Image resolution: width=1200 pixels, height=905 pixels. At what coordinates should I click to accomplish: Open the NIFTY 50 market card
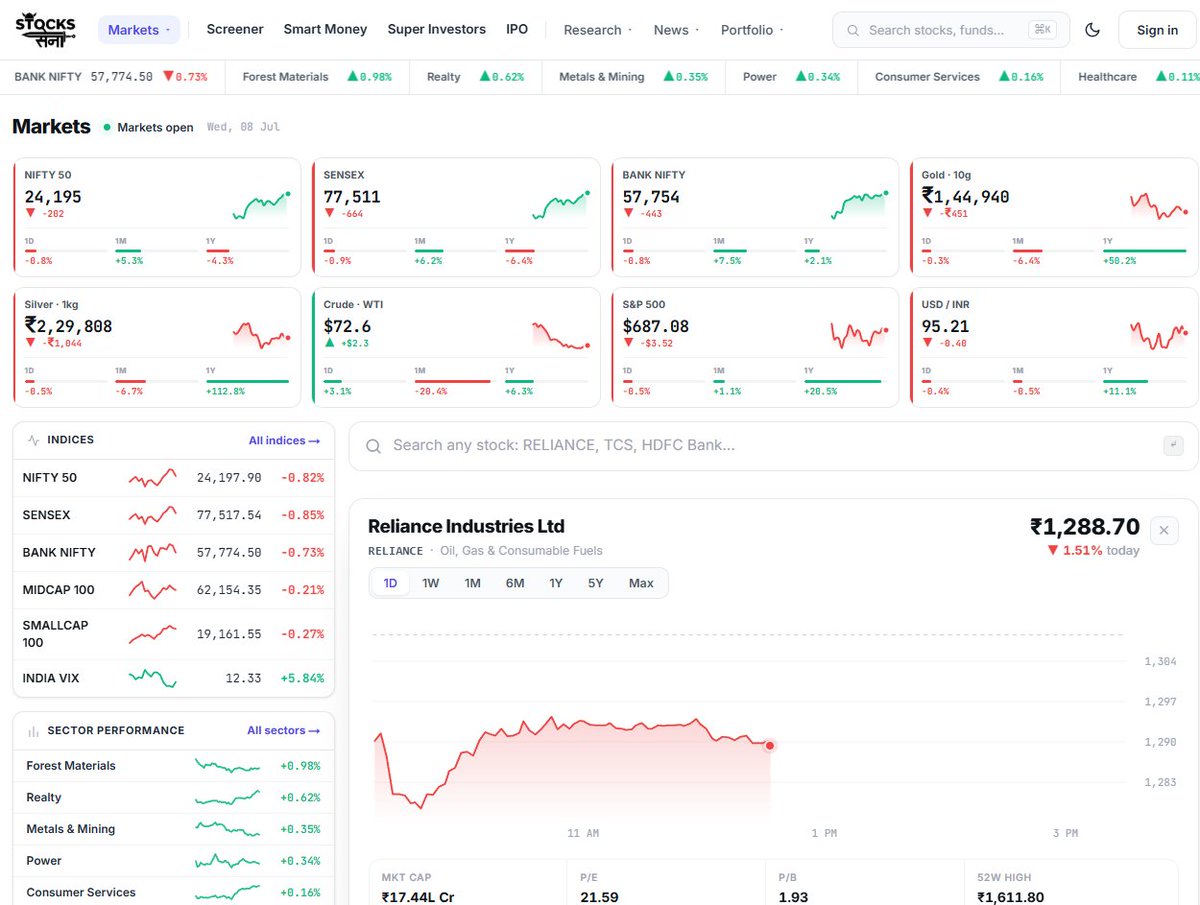click(x=157, y=217)
